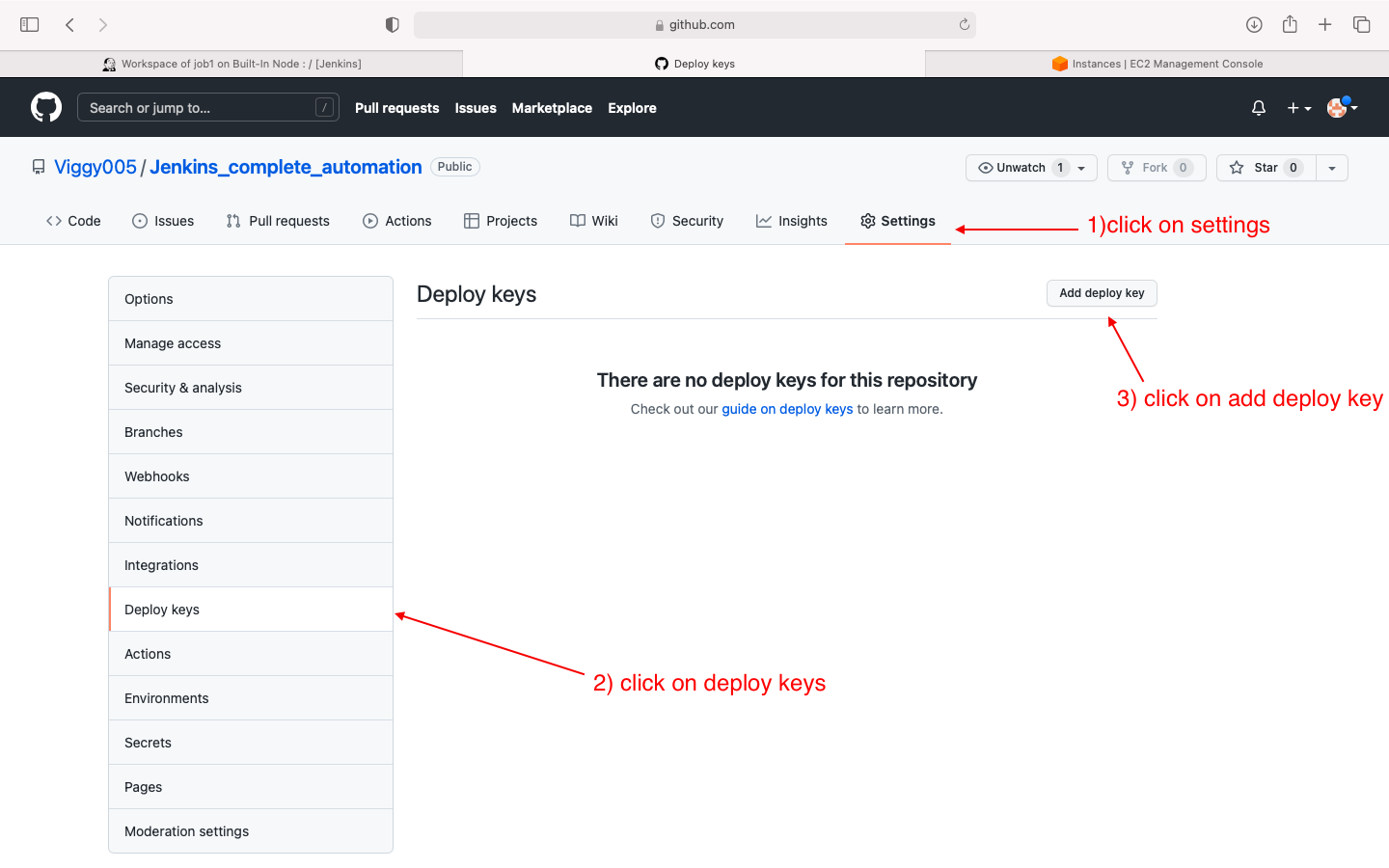Open the Star list dropdown arrow
The height and width of the screenshot is (868, 1389).
click(x=1332, y=168)
